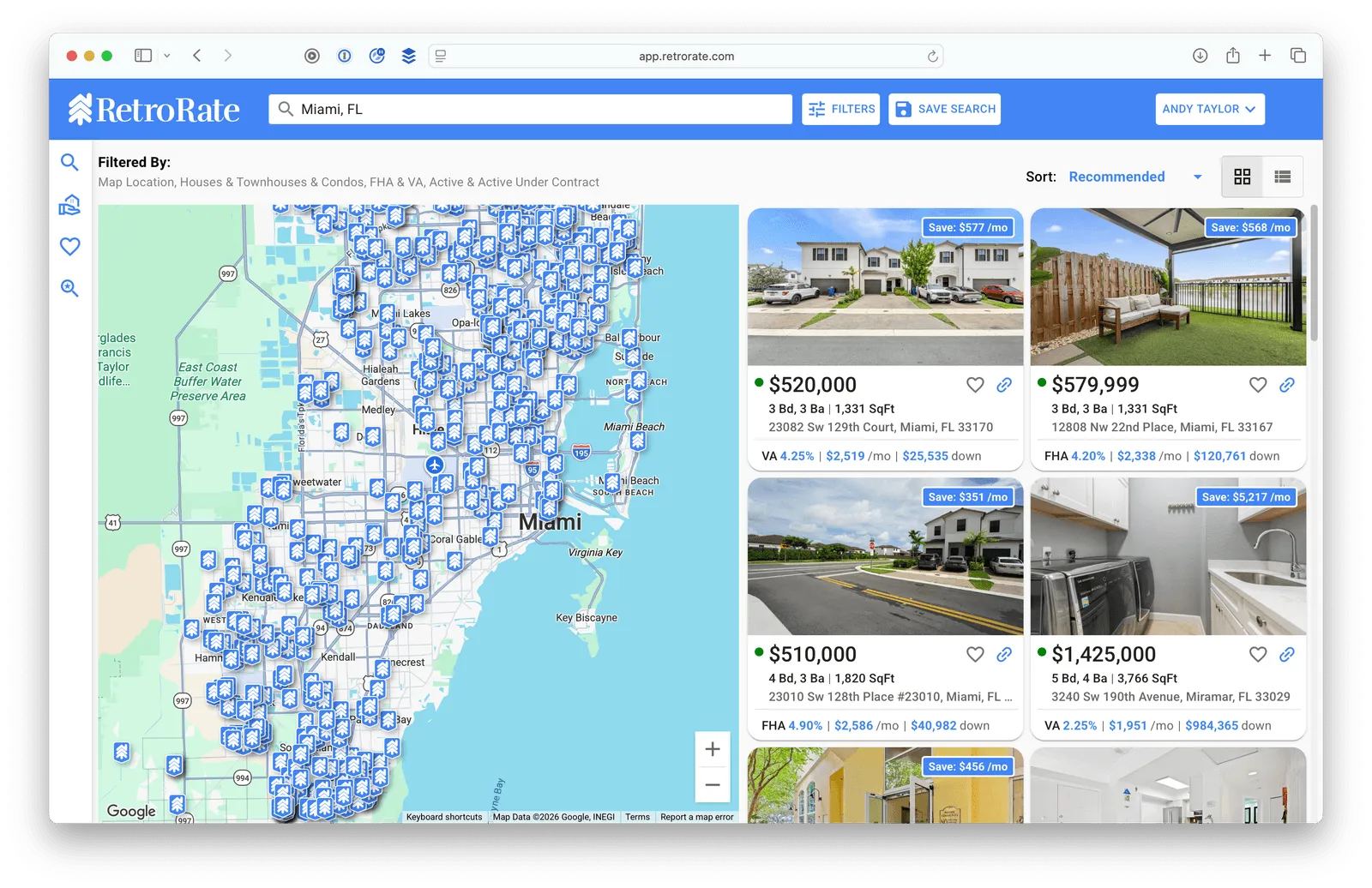Show the tab overview

[x=1298, y=56]
